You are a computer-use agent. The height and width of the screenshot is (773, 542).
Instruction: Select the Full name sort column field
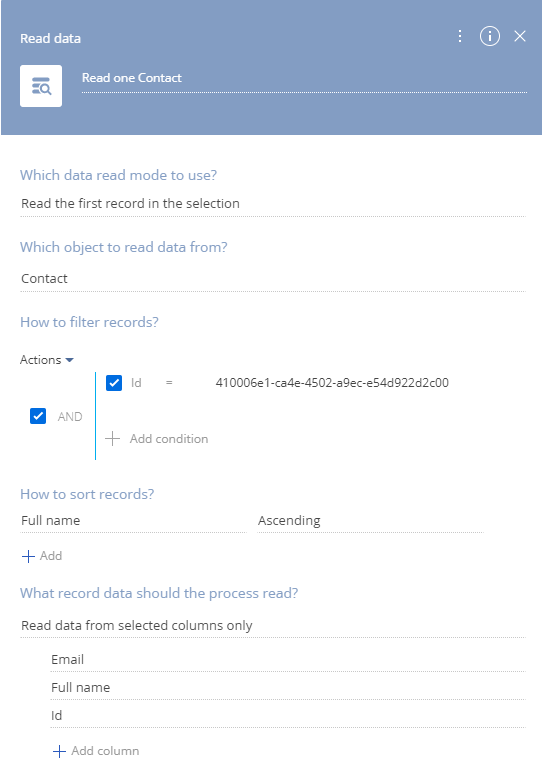coord(133,521)
